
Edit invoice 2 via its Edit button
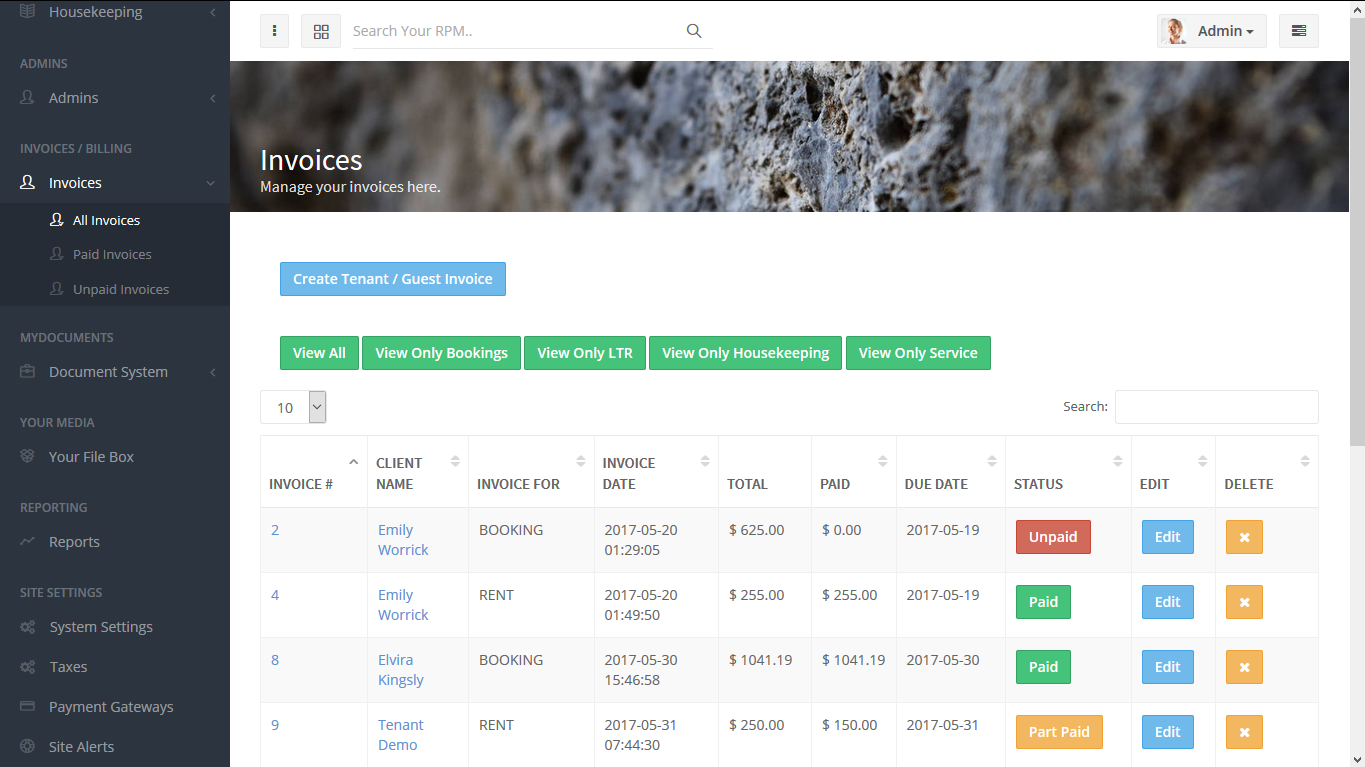[x=1168, y=537]
